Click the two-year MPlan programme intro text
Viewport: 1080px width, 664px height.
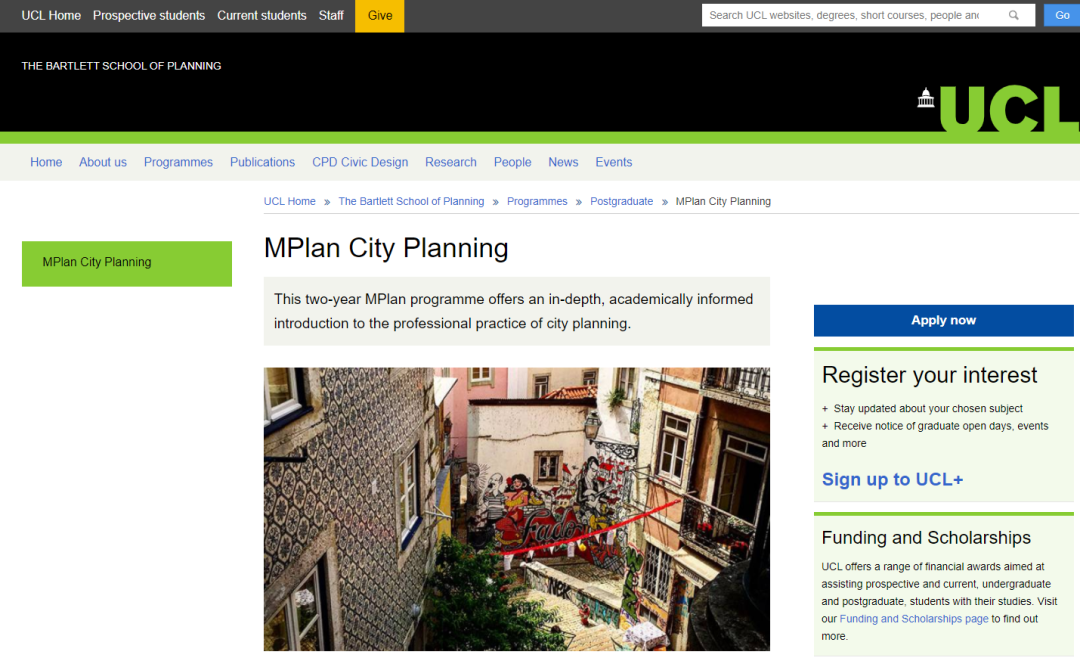[x=514, y=311]
